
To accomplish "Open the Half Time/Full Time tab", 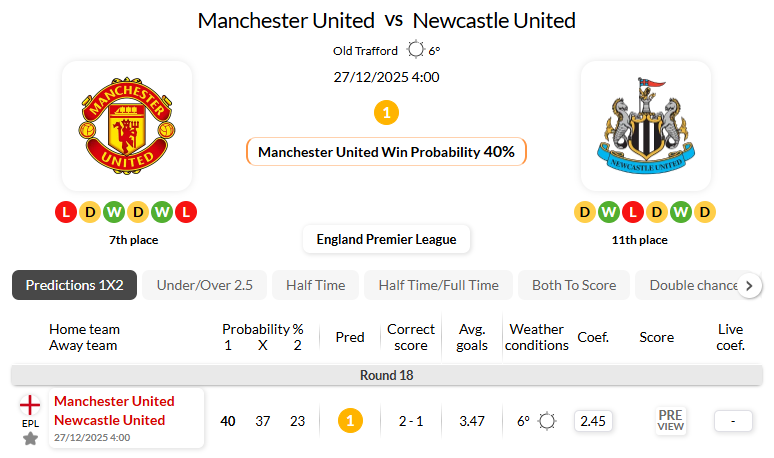I will point(438,285).
